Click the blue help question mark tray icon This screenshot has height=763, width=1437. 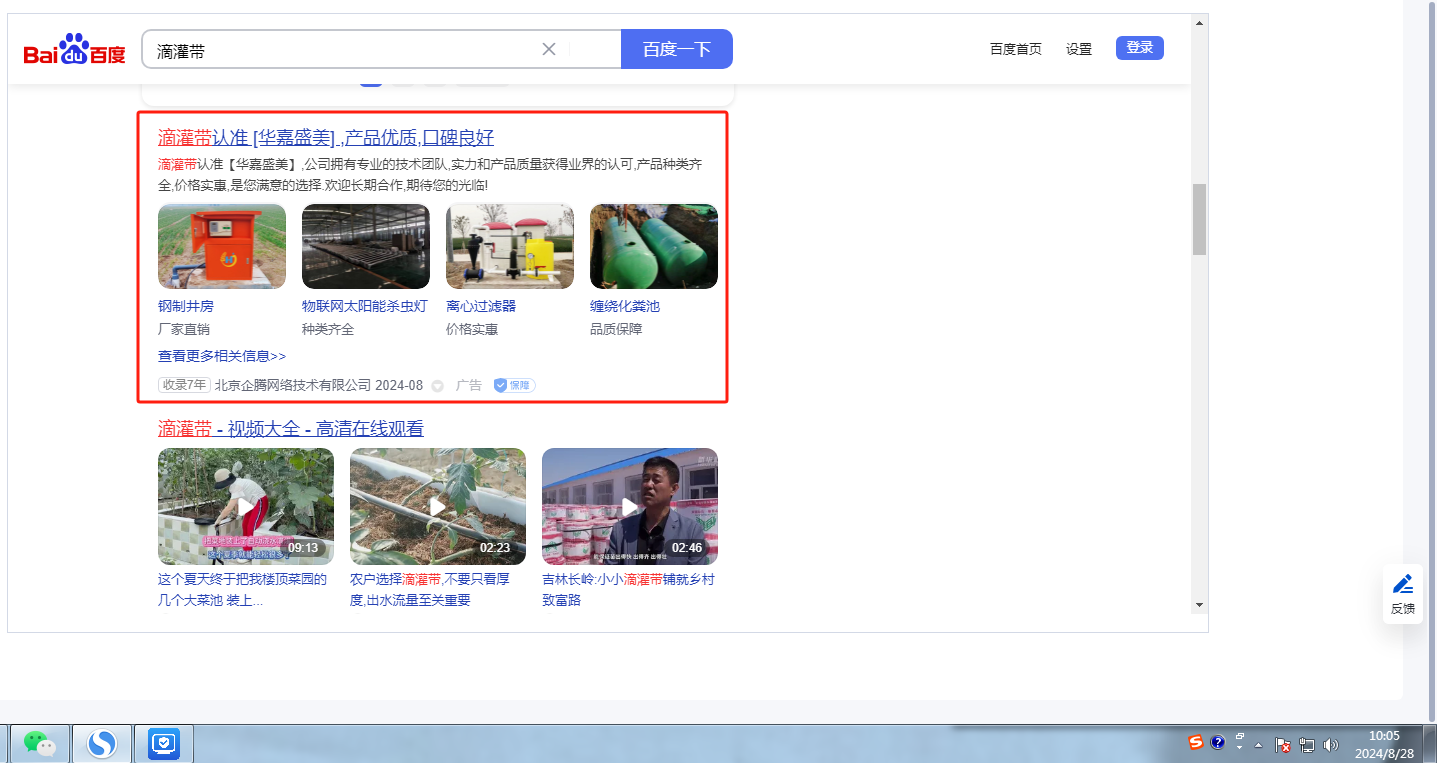point(1217,742)
